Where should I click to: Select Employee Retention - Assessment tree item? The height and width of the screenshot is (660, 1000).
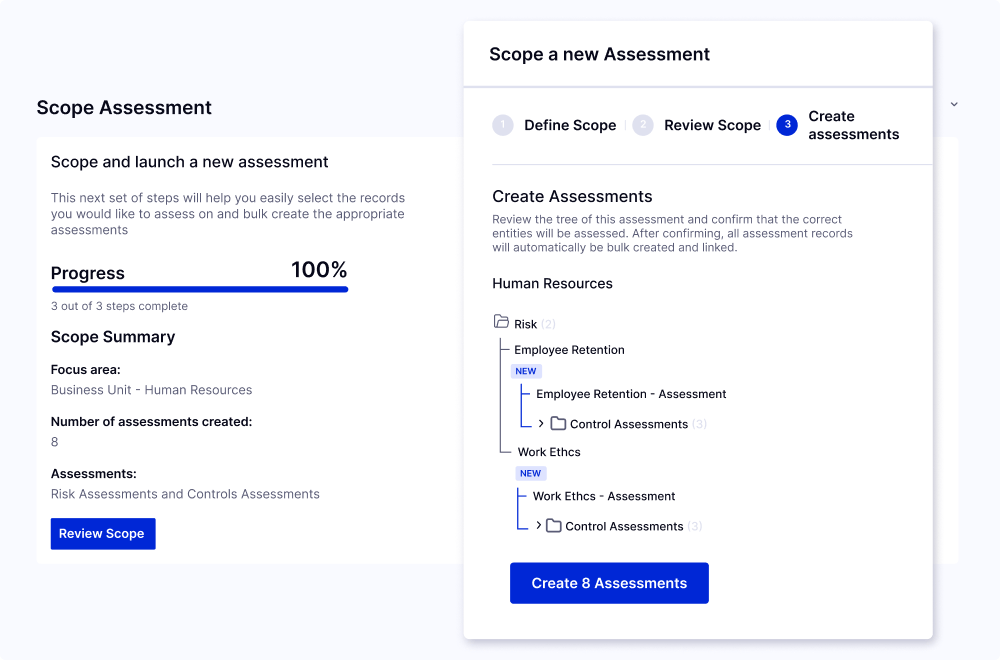pyautogui.click(x=631, y=394)
